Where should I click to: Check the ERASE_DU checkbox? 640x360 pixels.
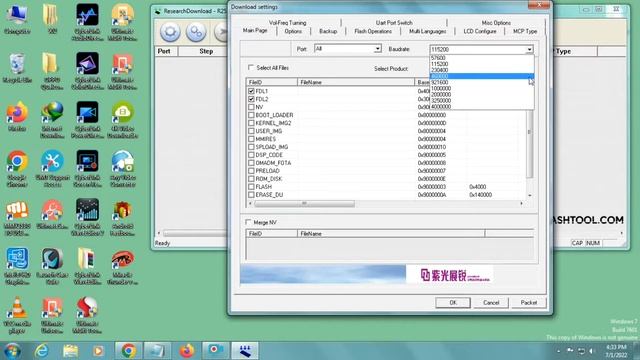tap(251, 195)
